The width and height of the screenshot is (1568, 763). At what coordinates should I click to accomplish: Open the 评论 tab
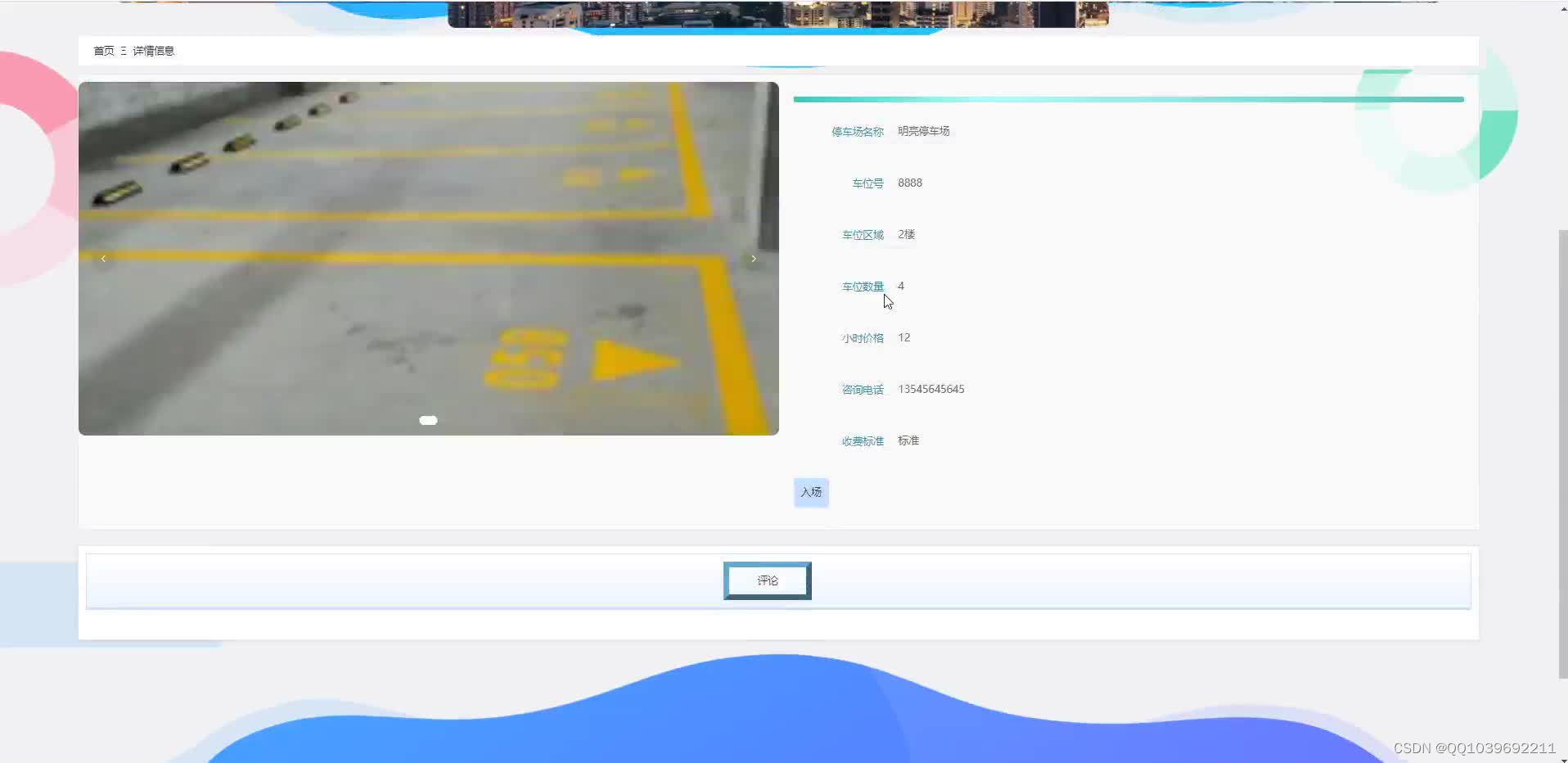[x=768, y=580]
